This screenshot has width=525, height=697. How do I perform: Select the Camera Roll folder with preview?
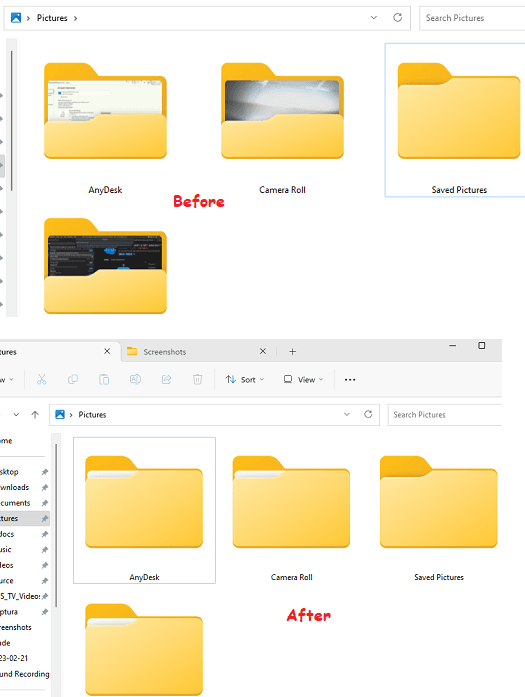282,129
